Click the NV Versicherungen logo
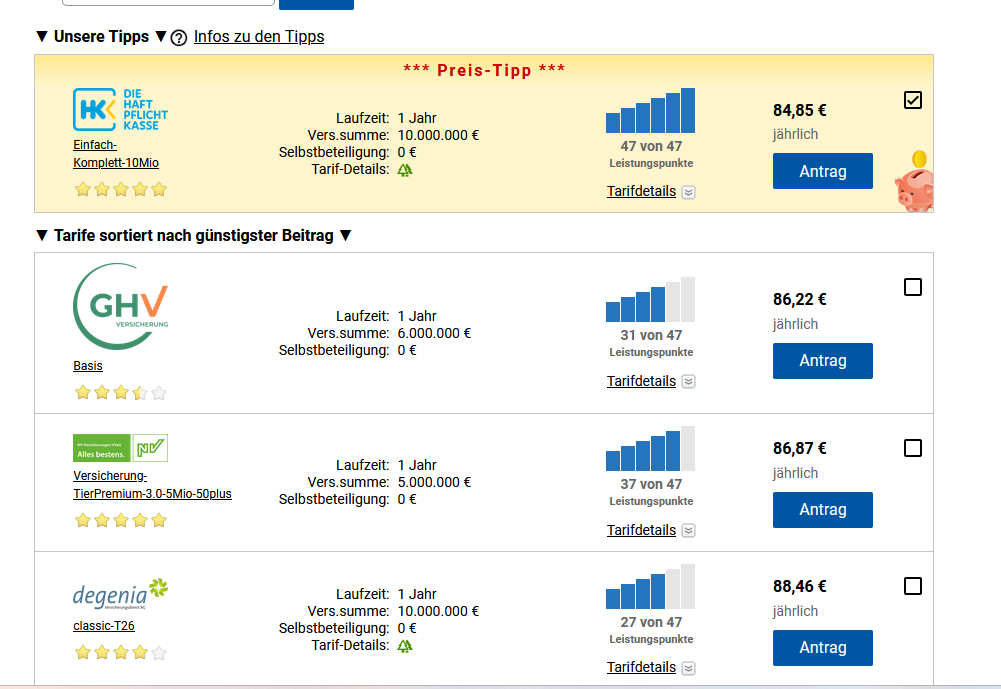 tap(120, 447)
